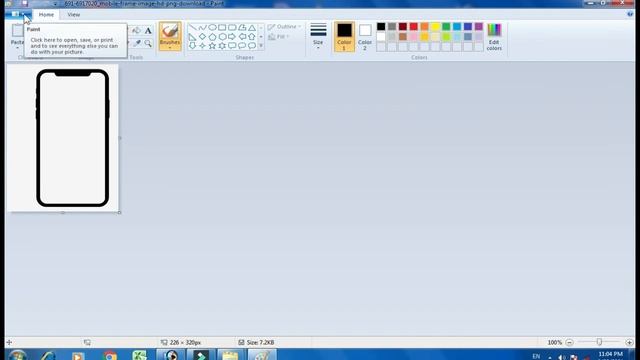Select the Fill with color bucket tool

click(137, 31)
